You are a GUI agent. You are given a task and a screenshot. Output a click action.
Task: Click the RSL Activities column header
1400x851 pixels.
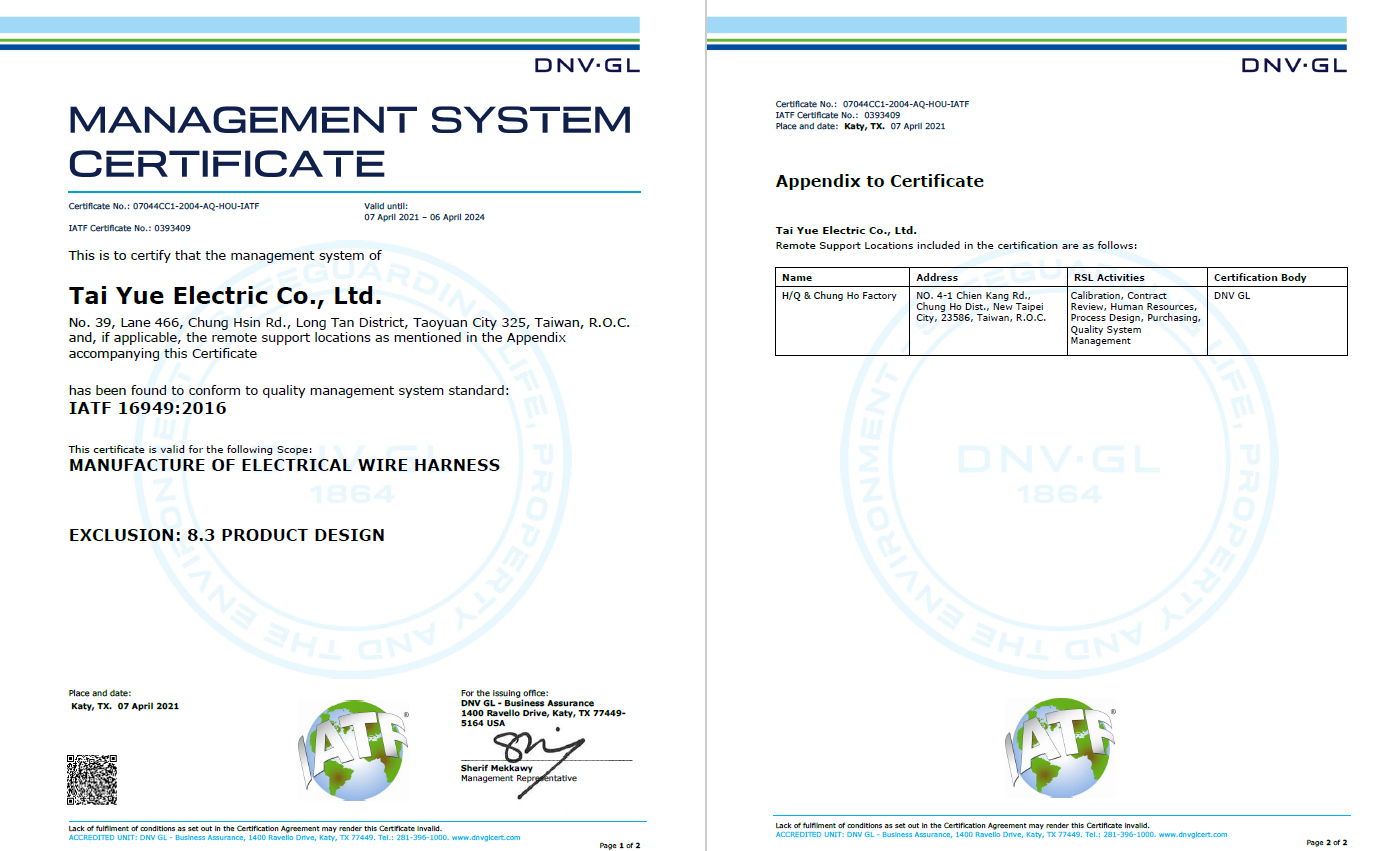point(1108,277)
